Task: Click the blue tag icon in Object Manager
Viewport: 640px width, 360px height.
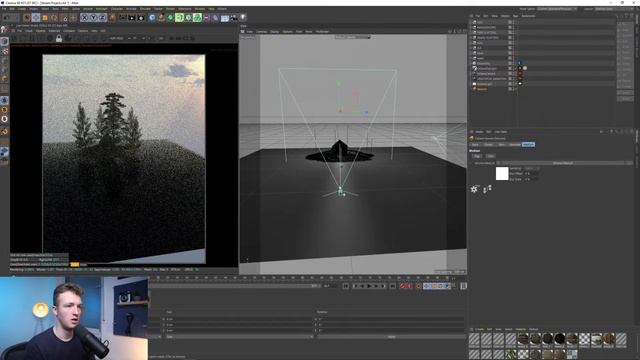Action: click(520, 63)
